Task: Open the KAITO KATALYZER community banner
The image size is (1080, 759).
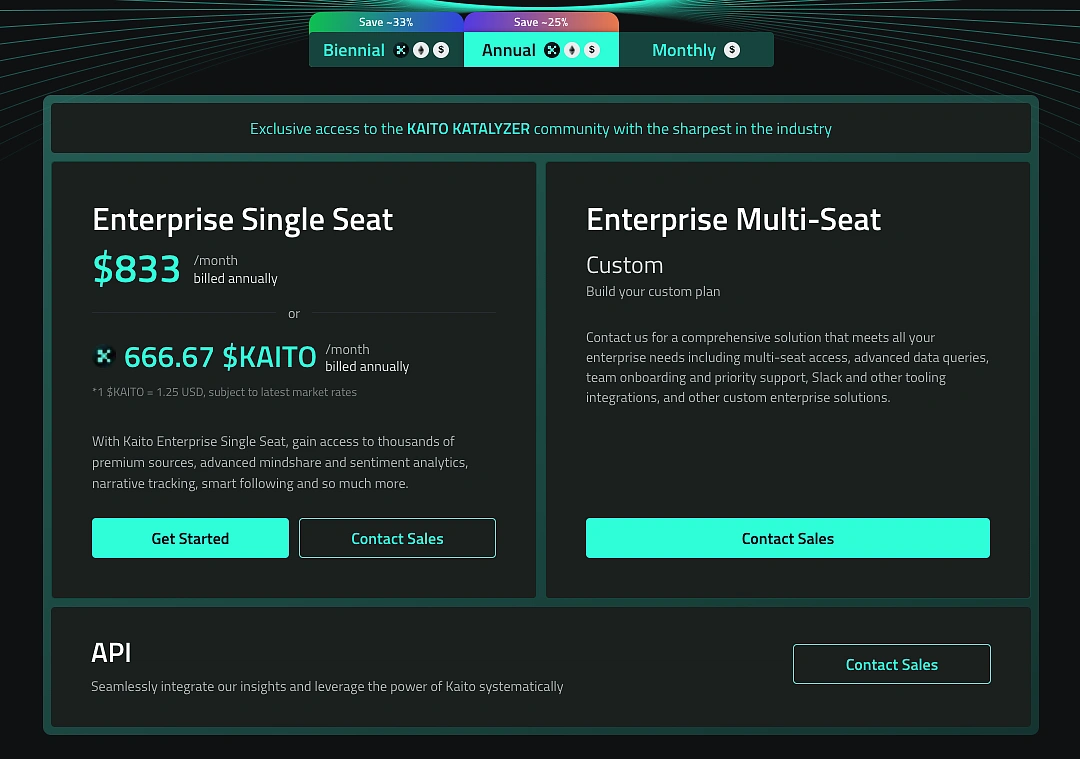Action: point(541,128)
